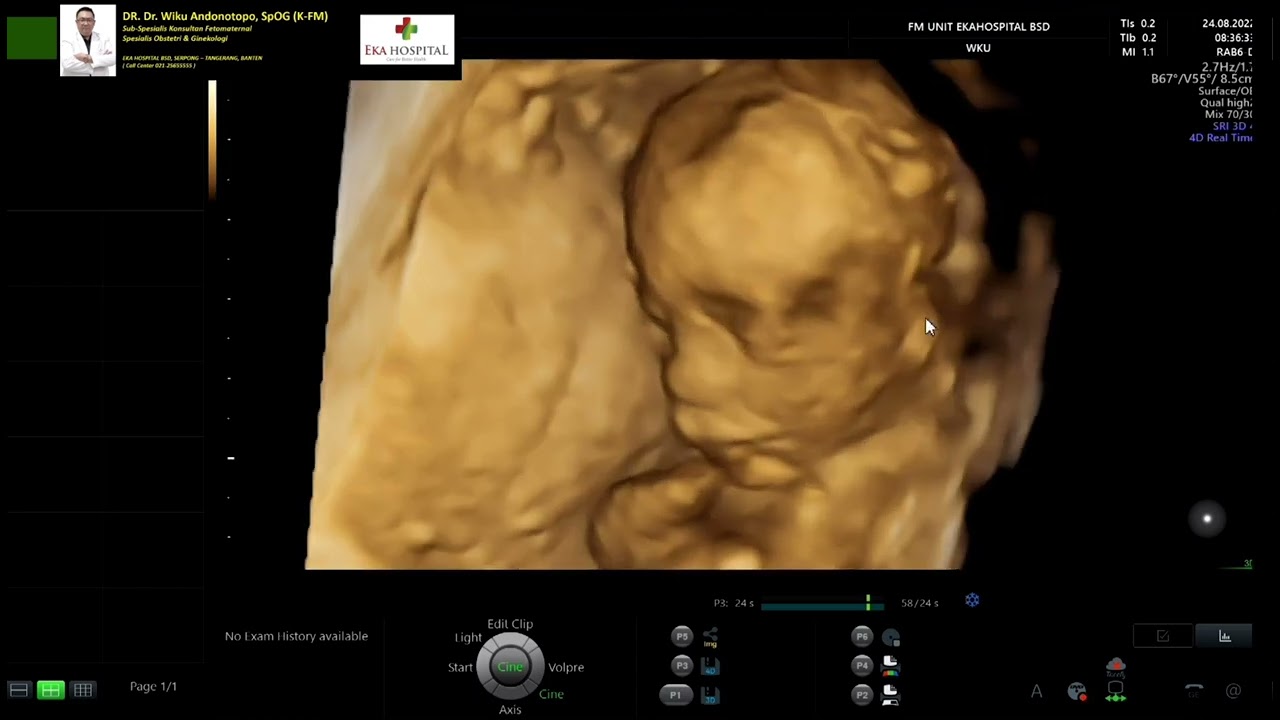Click the 3D save disk icon beside P1

pyautogui.click(x=710, y=695)
